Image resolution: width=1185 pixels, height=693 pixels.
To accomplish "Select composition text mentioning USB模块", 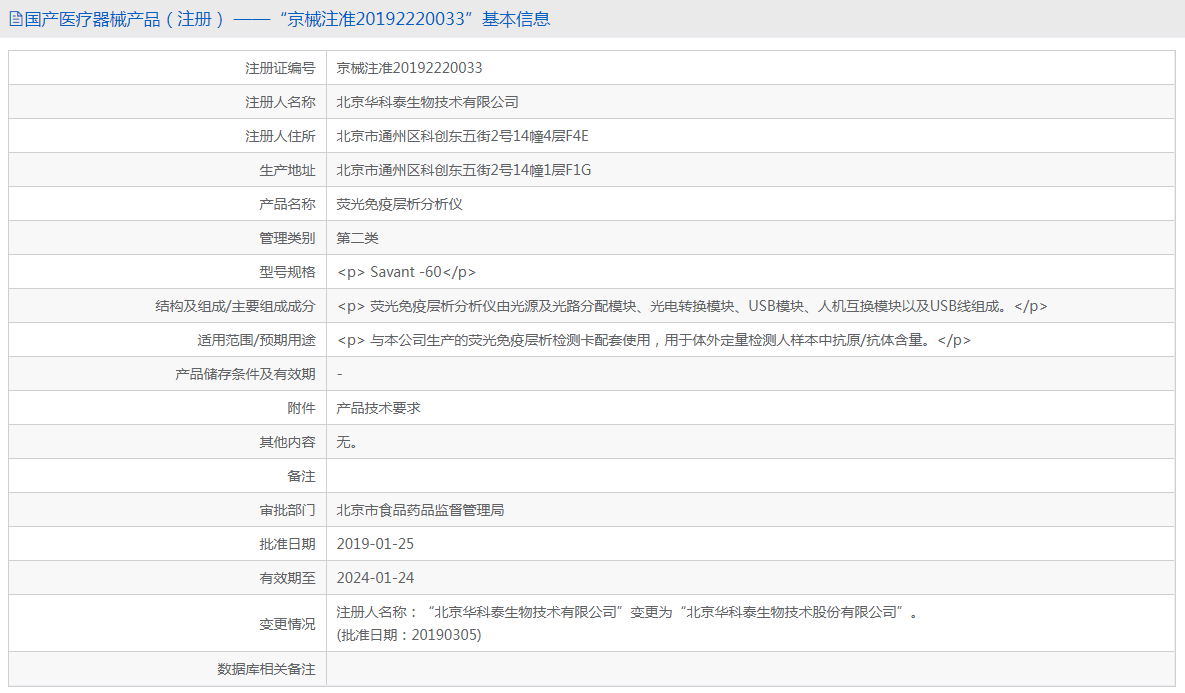I will 692,306.
